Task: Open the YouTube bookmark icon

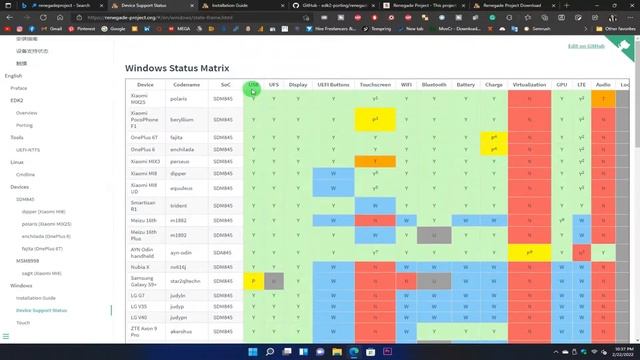Action: coord(7,29)
